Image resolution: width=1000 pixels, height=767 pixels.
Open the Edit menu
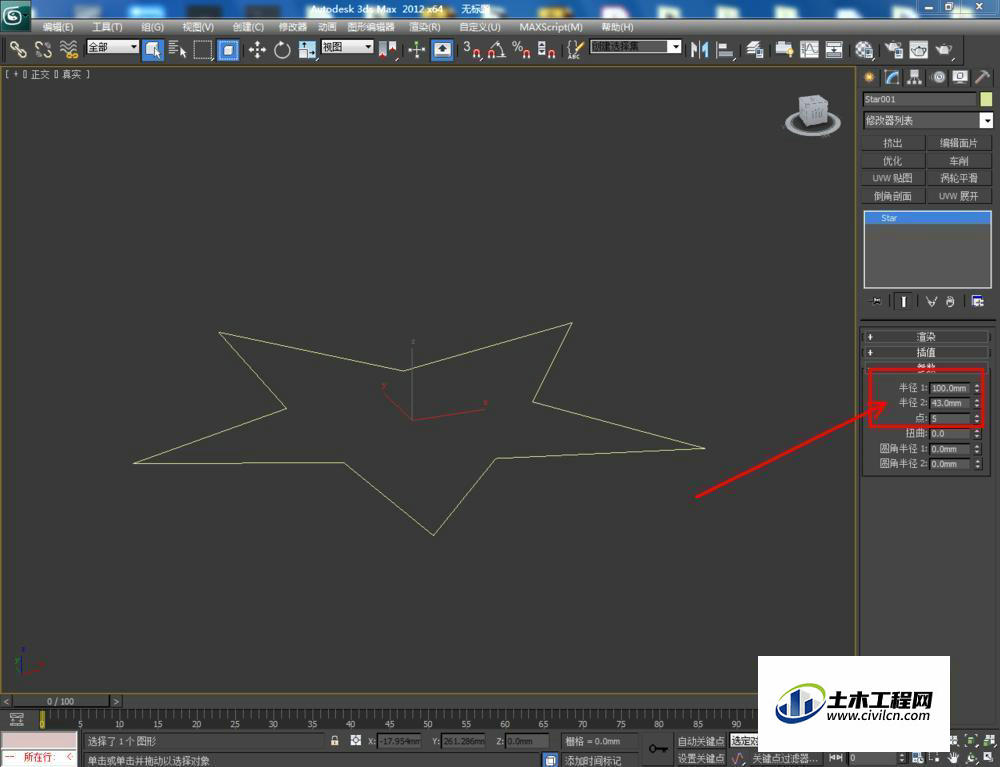(x=57, y=27)
